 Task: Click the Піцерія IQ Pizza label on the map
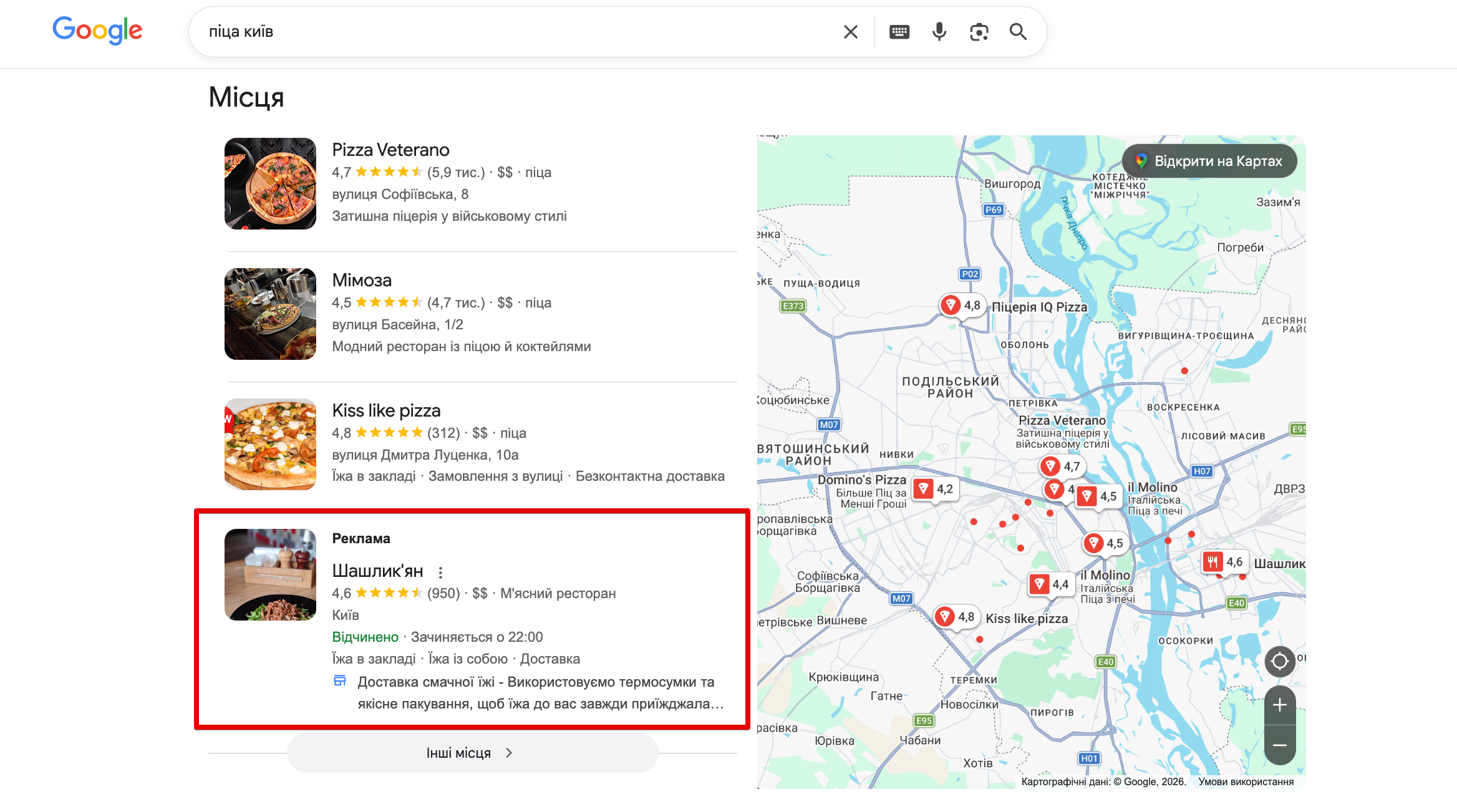(x=1039, y=307)
